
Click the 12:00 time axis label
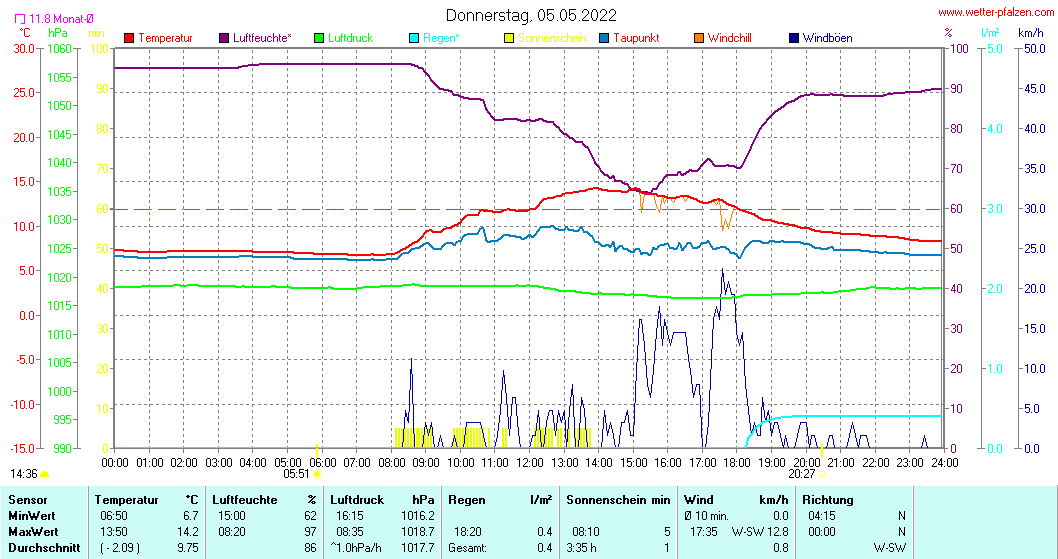[x=530, y=463]
